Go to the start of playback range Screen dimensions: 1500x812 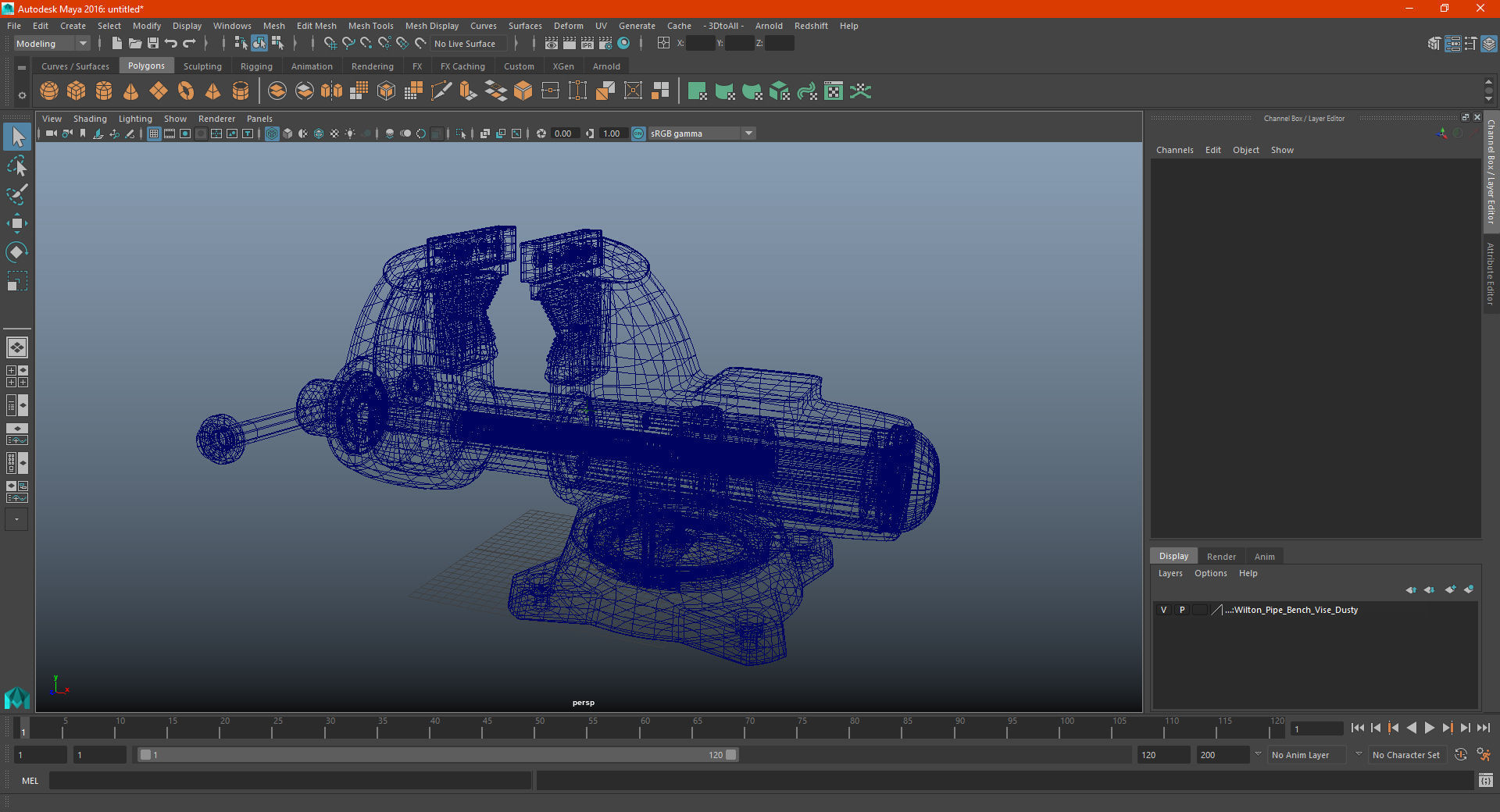click(1357, 728)
